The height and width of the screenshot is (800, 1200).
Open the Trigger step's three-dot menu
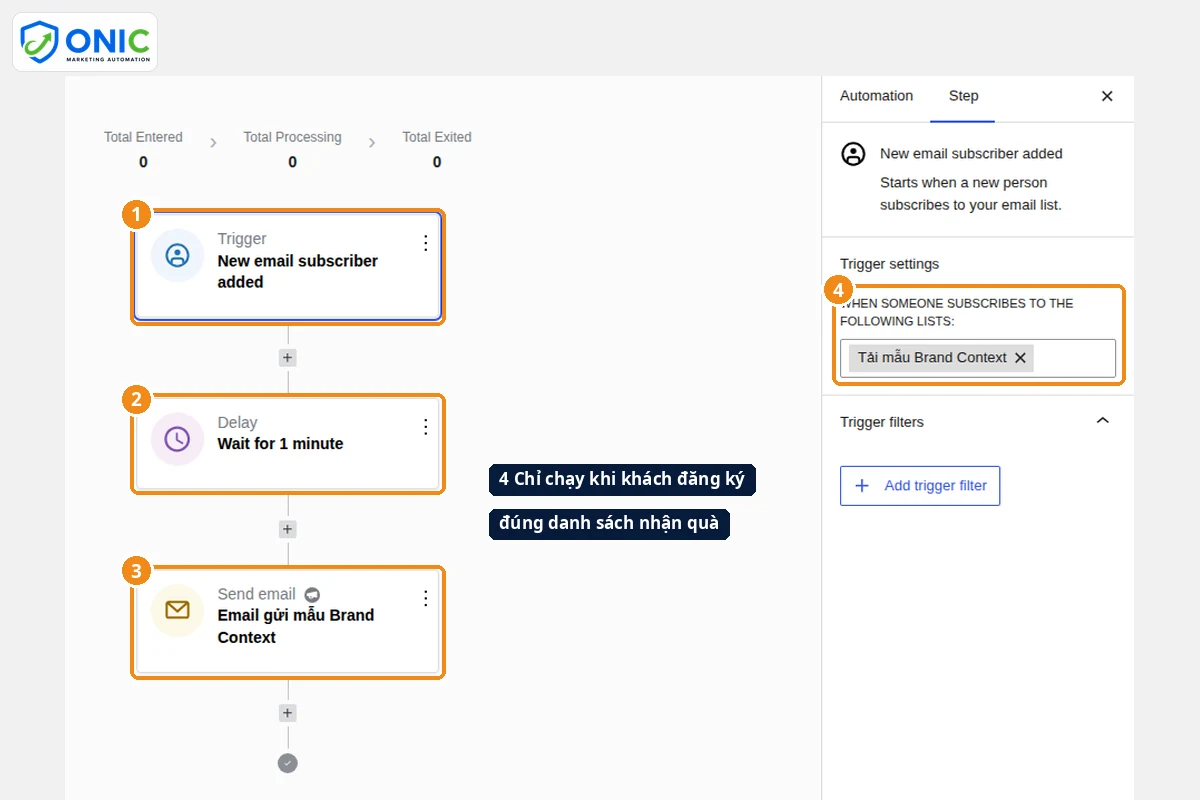[425, 243]
